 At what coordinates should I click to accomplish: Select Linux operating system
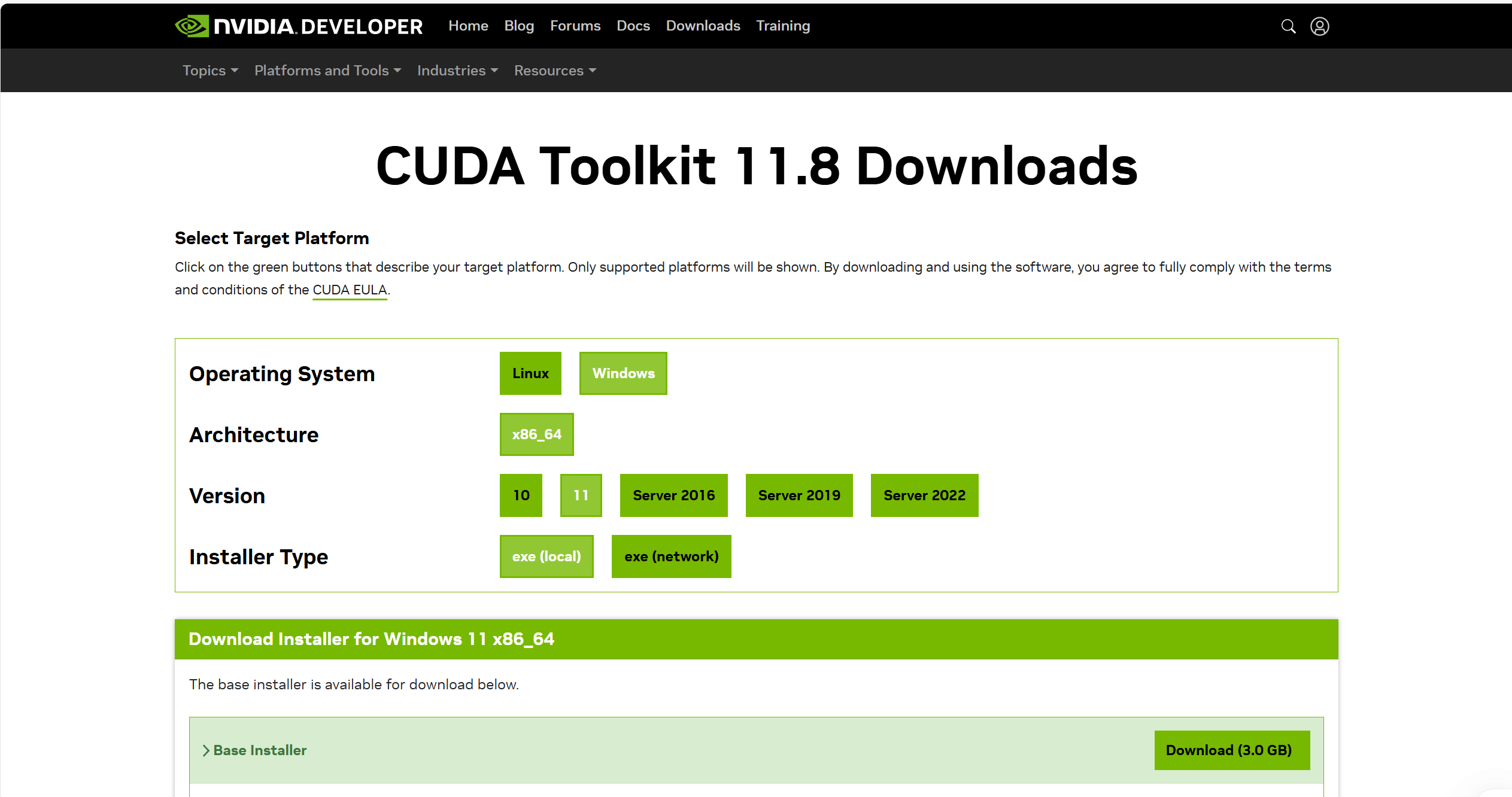[x=530, y=373]
